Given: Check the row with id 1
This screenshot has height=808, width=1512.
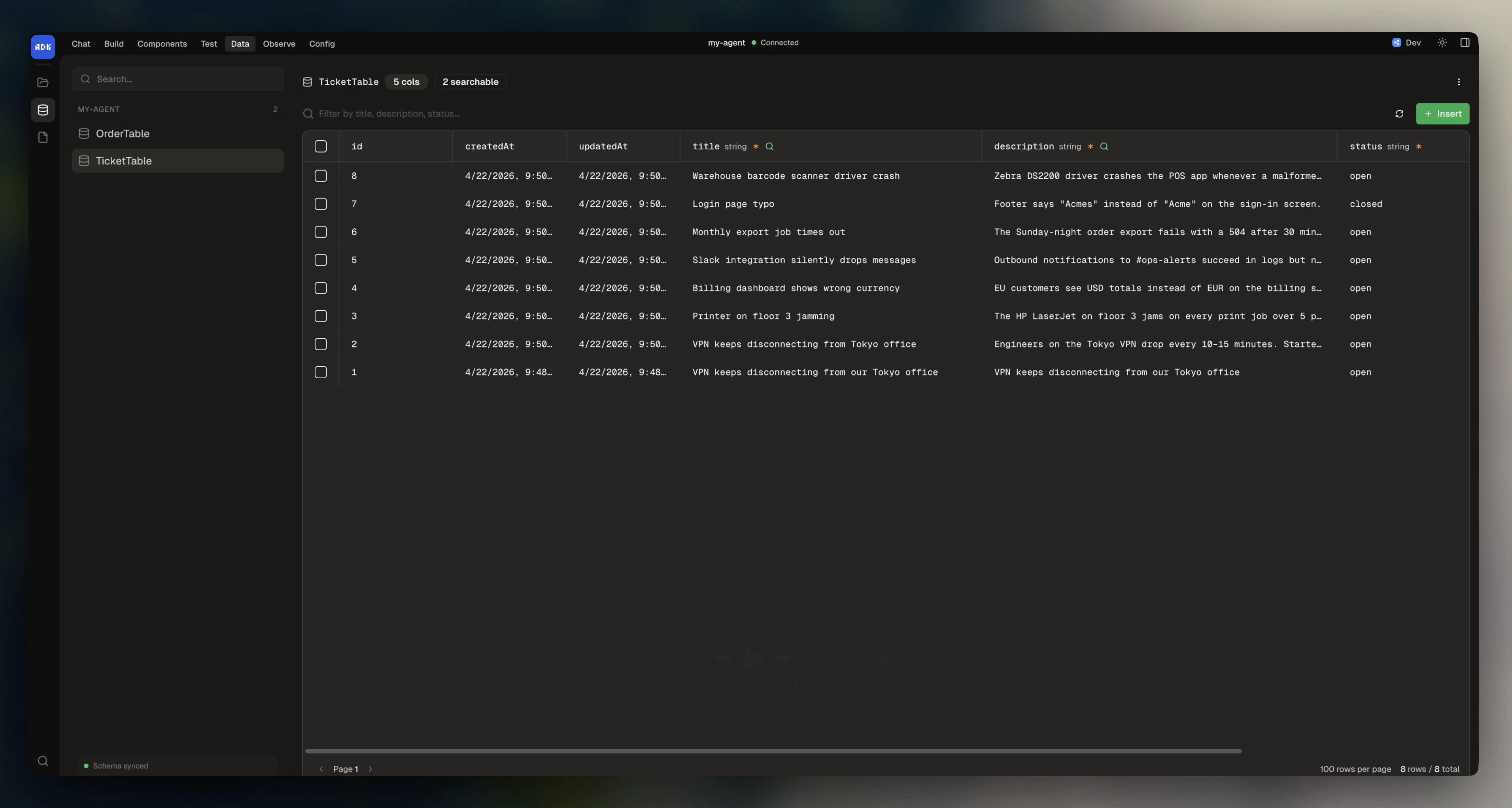Looking at the screenshot, I should [x=321, y=372].
